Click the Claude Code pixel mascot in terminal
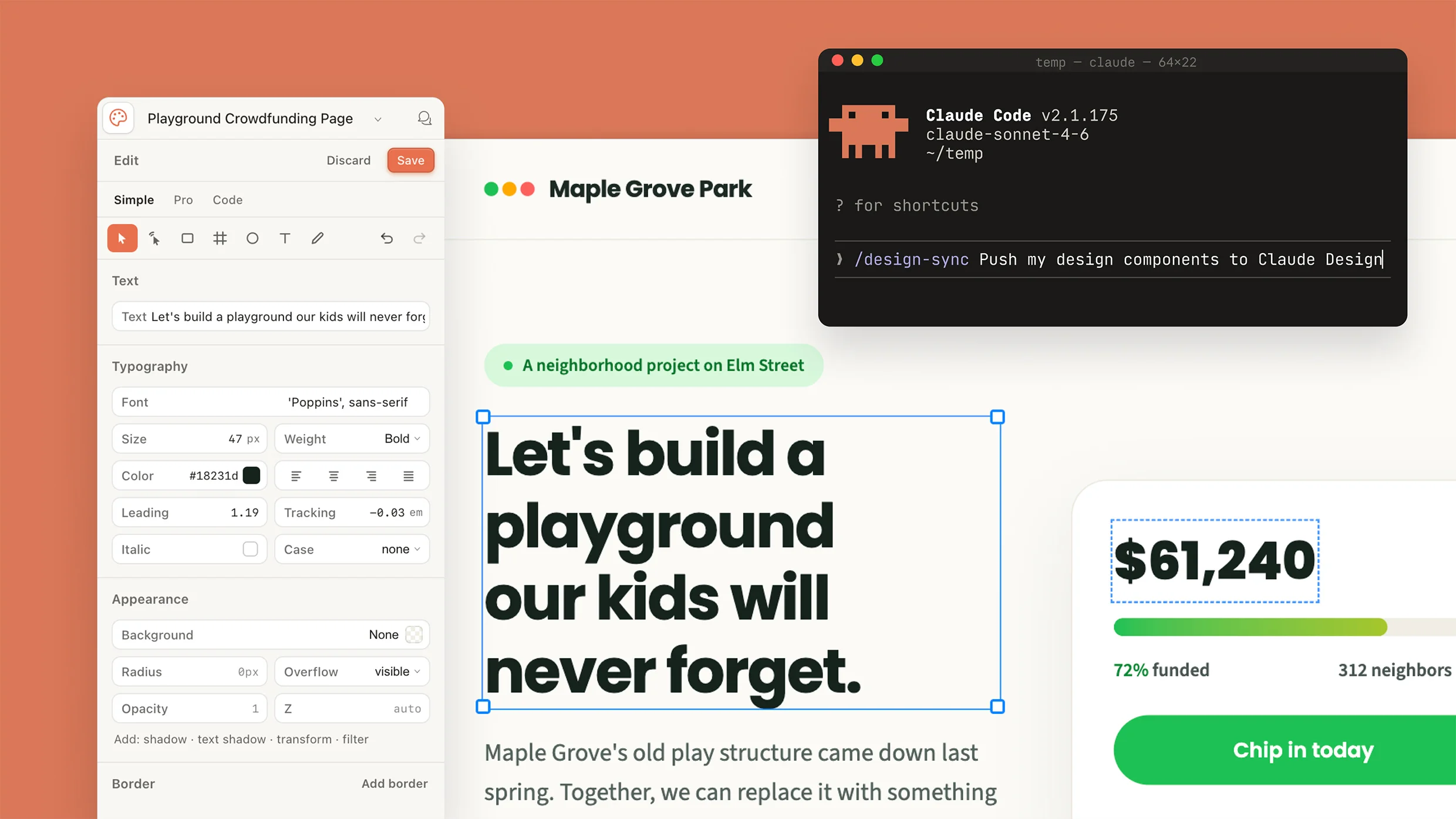The width and height of the screenshot is (1456, 819). (868, 132)
